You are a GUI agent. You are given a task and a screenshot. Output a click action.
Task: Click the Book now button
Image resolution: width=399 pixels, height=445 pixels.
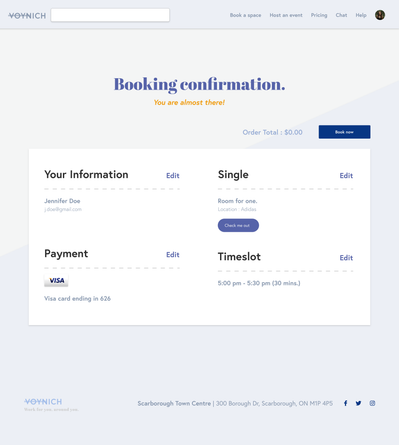click(344, 132)
